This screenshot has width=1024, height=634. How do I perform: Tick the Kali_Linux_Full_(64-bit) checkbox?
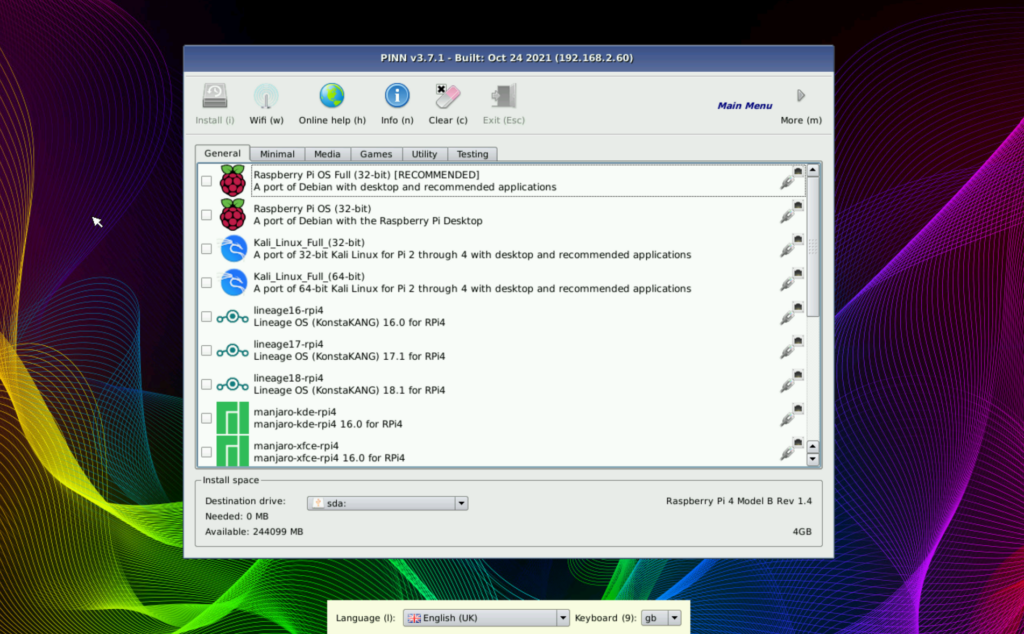point(206,283)
